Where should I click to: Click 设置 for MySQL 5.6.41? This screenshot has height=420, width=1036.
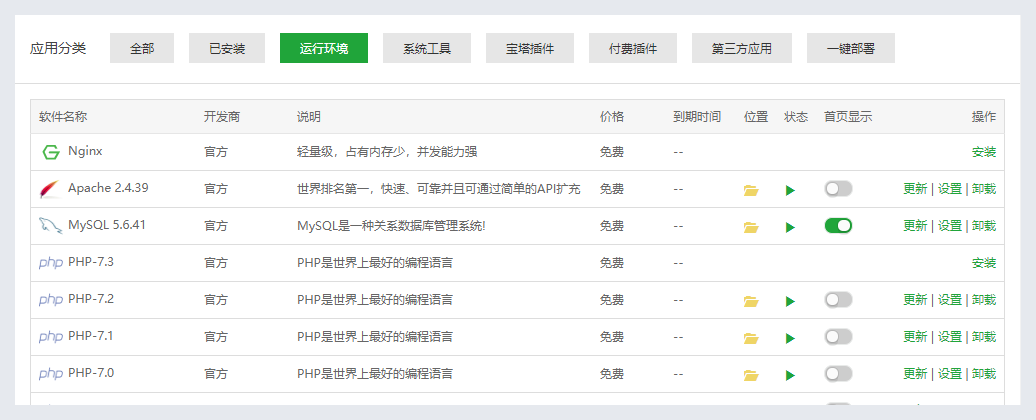pos(949,226)
